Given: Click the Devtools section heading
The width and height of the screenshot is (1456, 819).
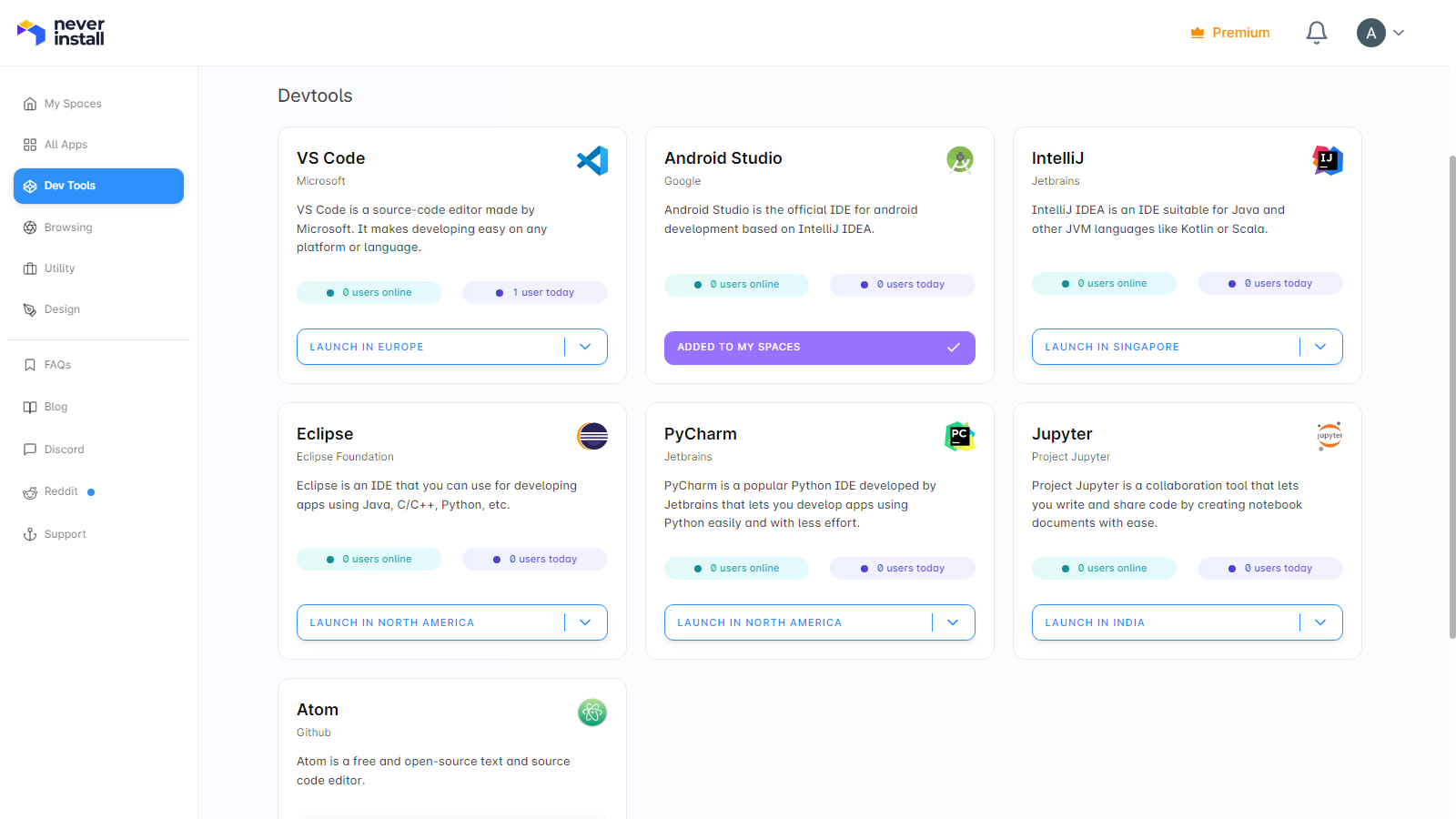Looking at the screenshot, I should point(315,96).
